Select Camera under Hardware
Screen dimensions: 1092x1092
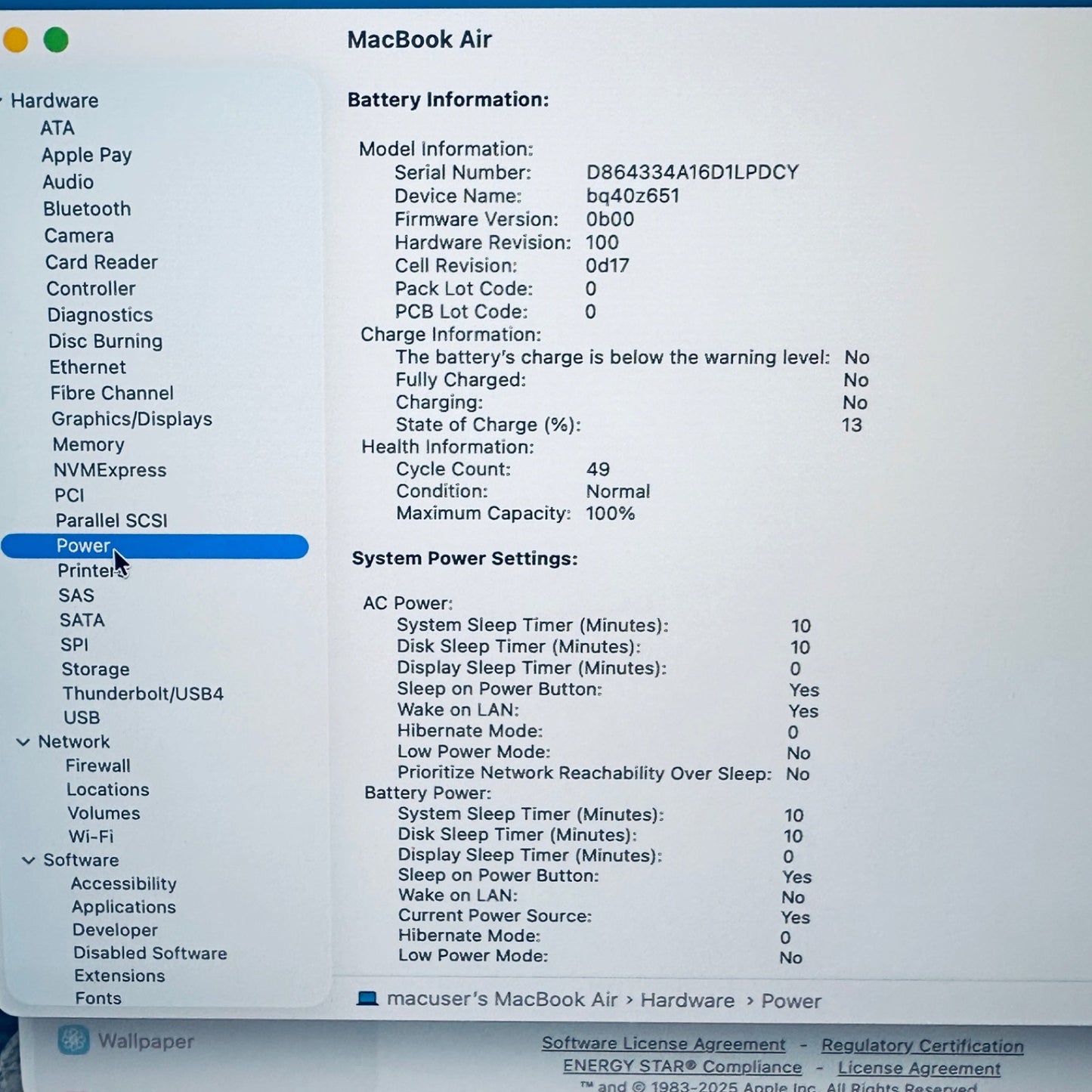[x=80, y=235]
